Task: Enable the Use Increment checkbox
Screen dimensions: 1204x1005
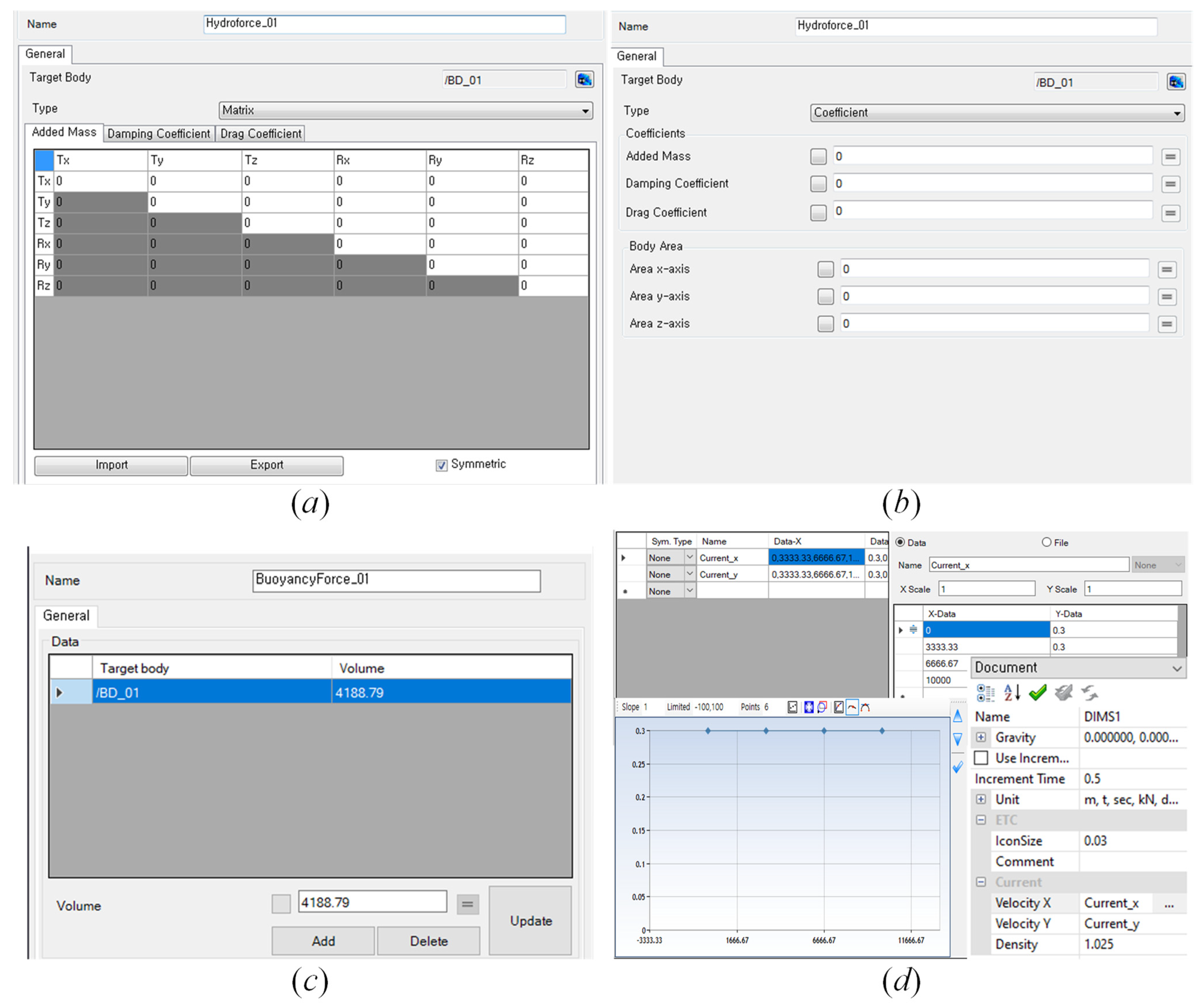Action: pos(981,758)
